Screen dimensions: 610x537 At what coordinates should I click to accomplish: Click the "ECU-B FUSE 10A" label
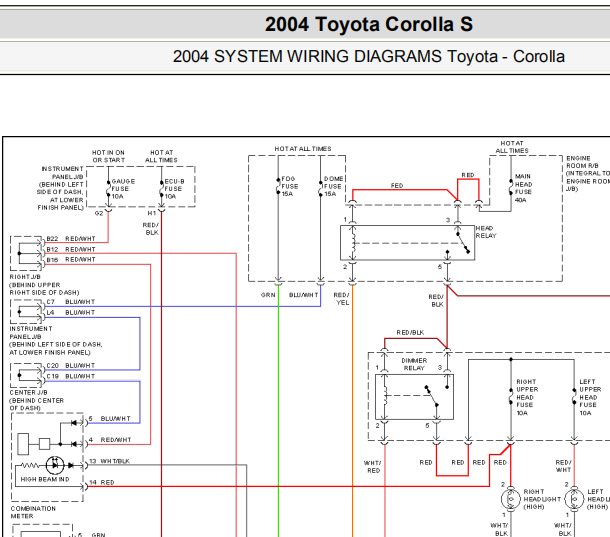pos(174,189)
